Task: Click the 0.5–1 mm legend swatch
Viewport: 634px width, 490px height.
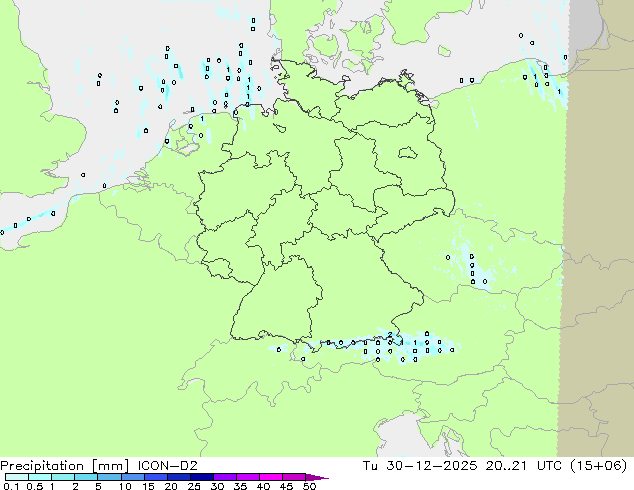Action: tap(40, 477)
